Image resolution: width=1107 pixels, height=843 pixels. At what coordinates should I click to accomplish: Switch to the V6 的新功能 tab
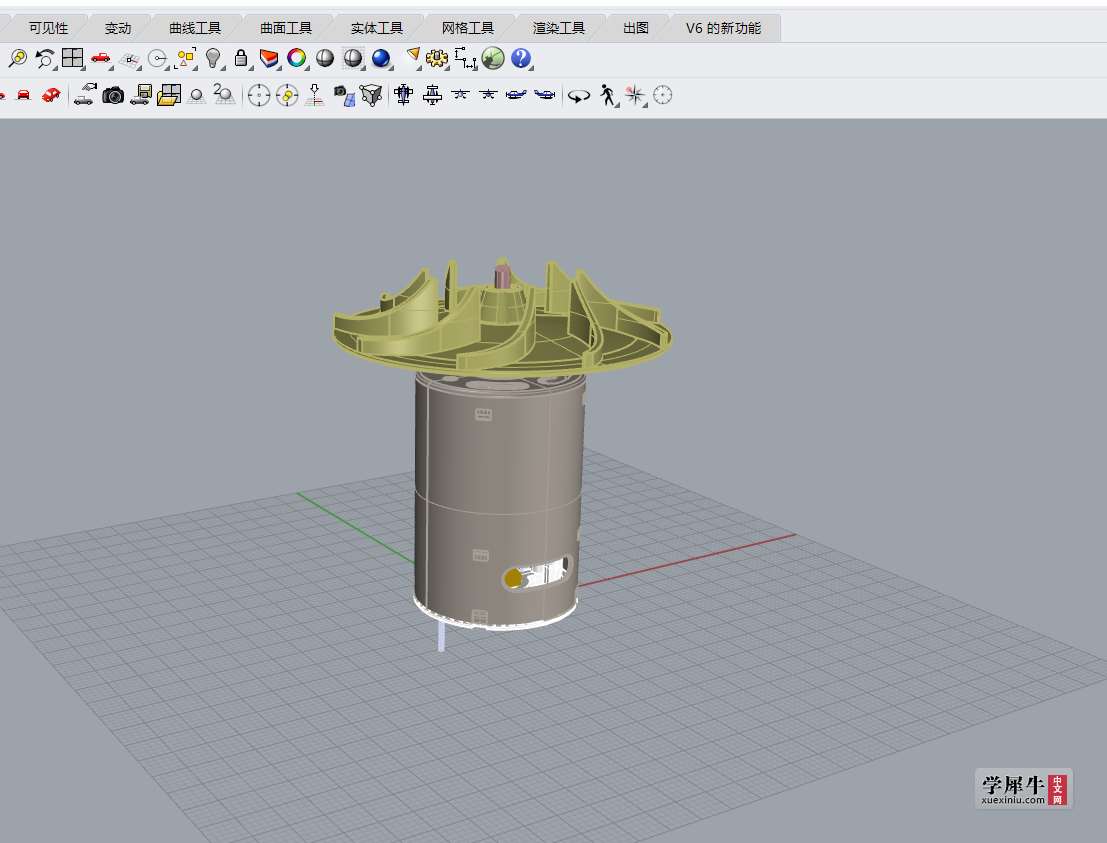tap(724, 28)
